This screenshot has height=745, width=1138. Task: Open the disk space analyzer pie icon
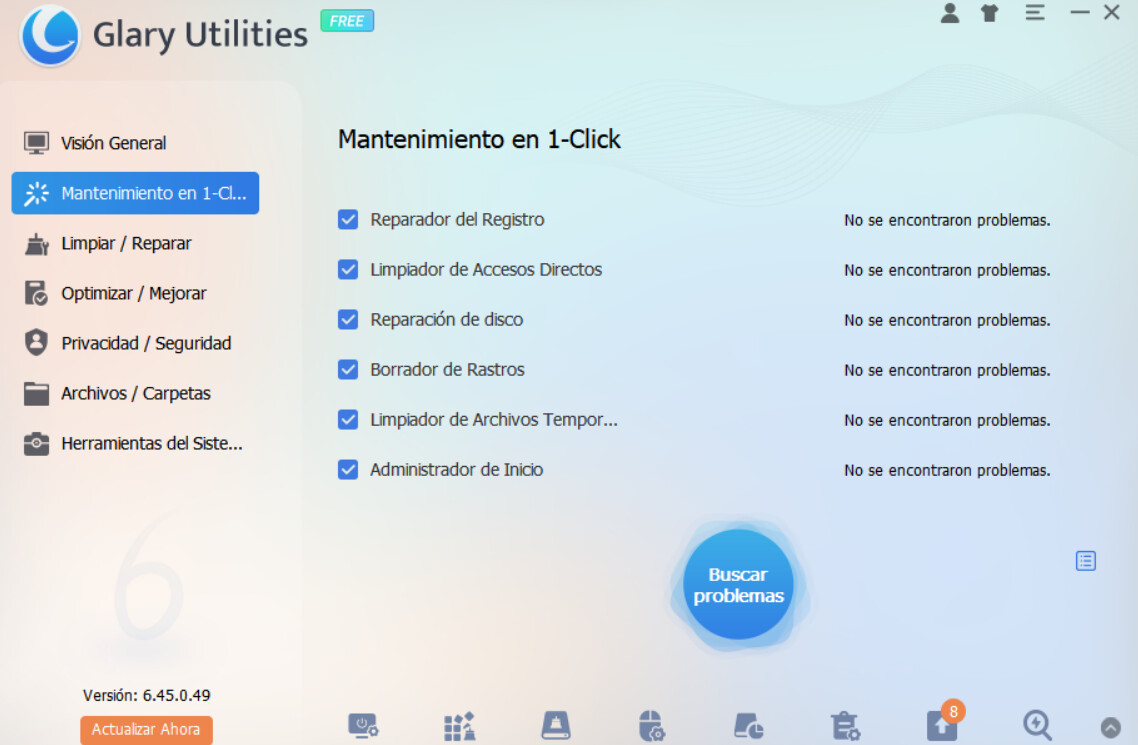coord(748,725)
